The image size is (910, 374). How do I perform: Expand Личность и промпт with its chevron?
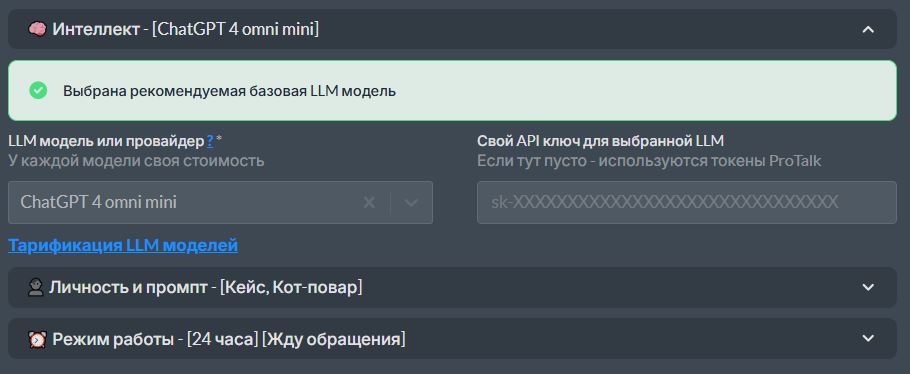coord(868,287)
